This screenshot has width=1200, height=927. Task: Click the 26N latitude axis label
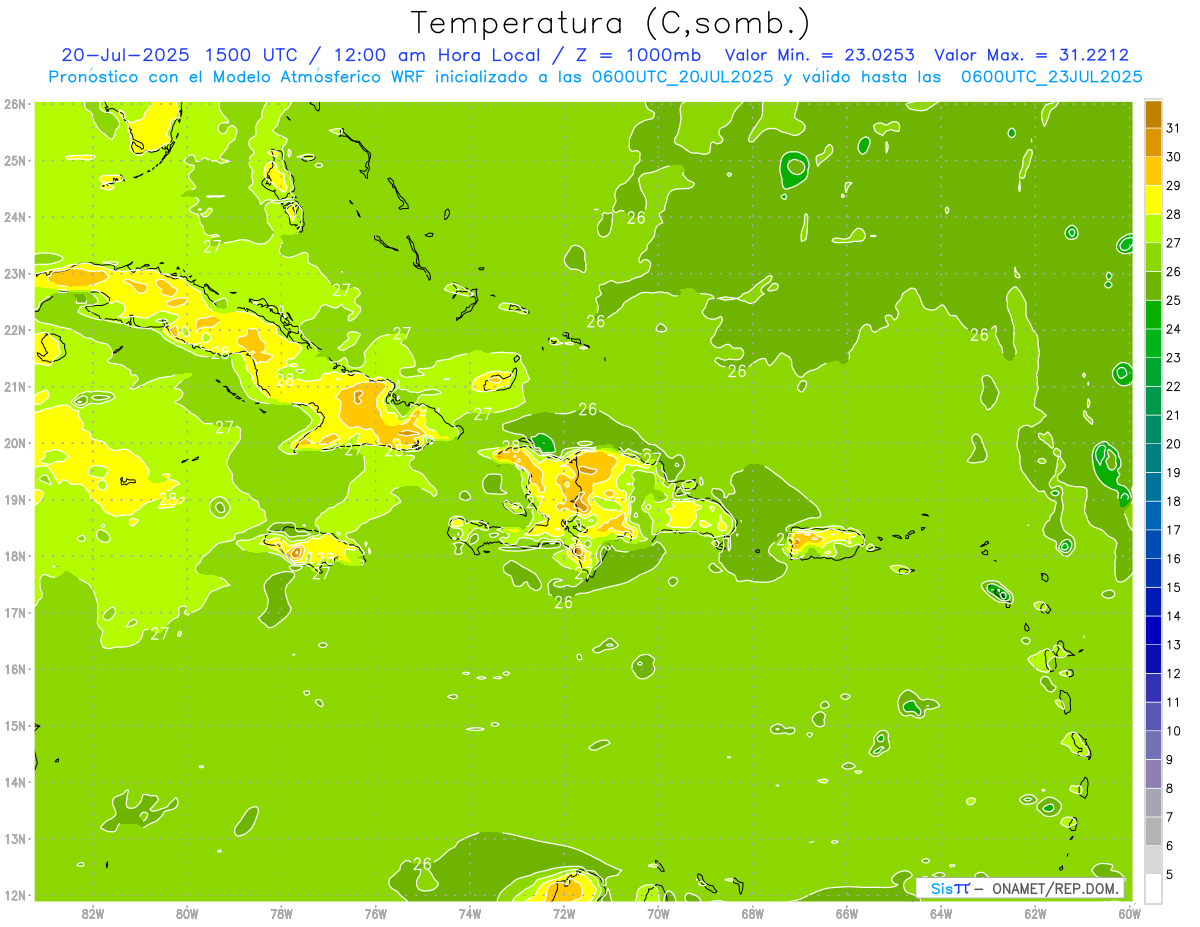15,104
